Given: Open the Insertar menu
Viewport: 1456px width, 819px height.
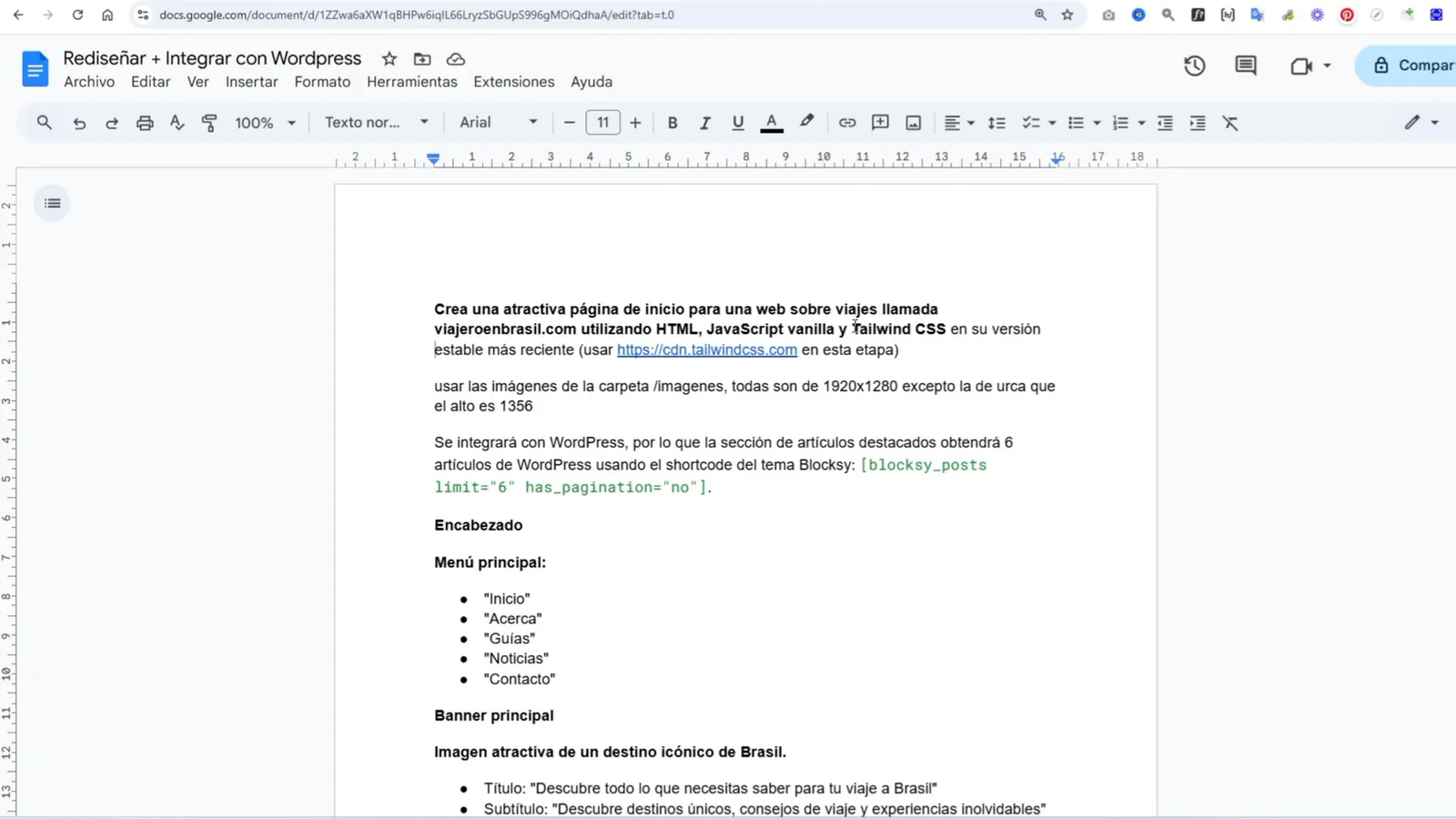Looking at the screenshot, I should point(251,81).
